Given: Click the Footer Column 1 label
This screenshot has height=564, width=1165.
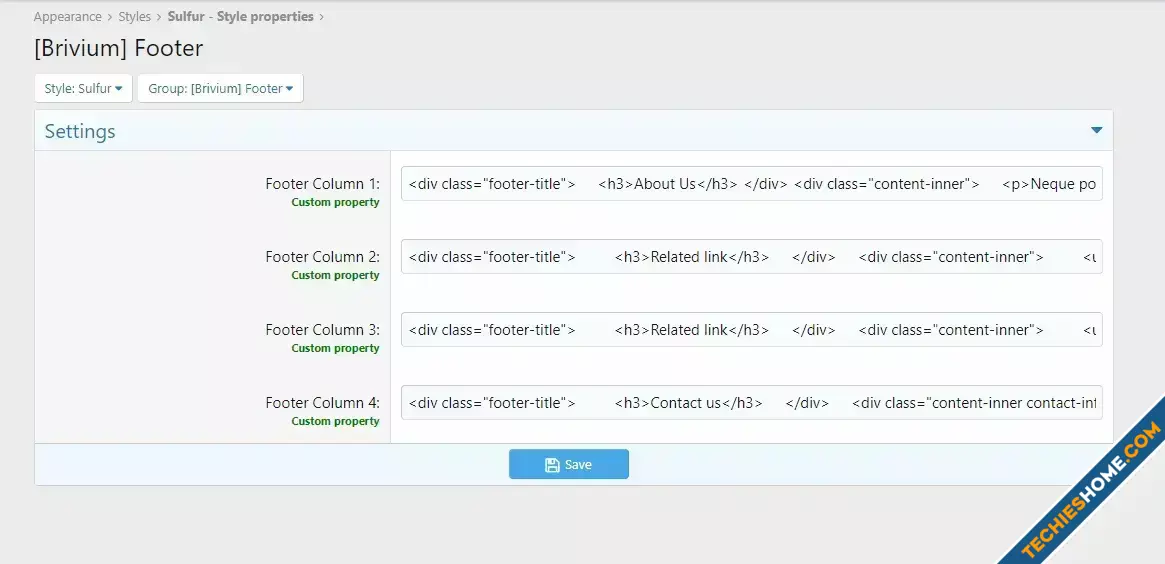Looking at the screenshot, I should click(x=322, y=184).
